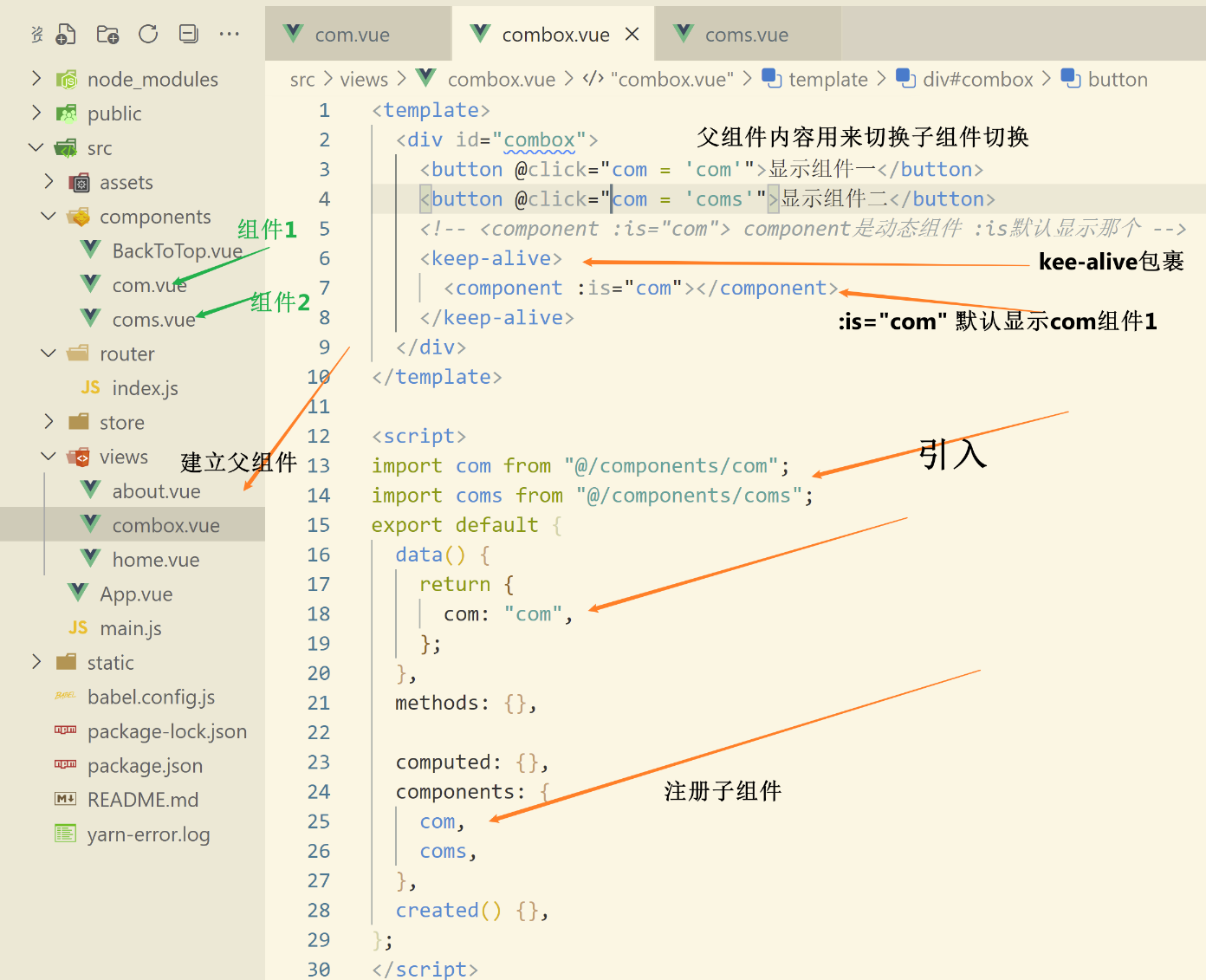
Task: Expand the node_modules folder
Action: (36, 79)
